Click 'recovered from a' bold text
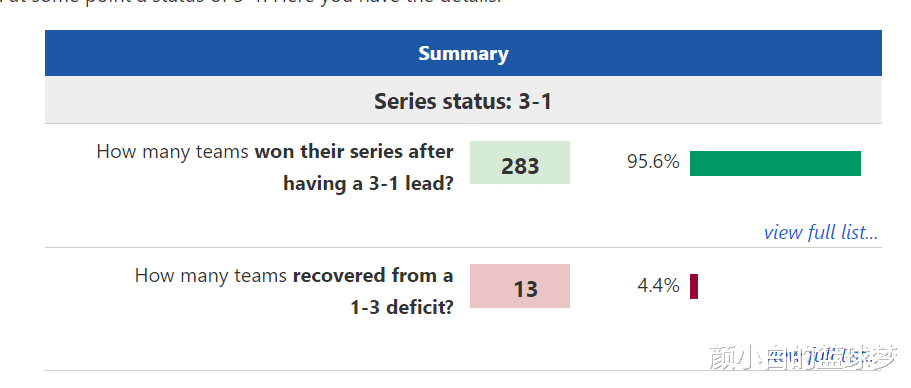Screen dimensions: 911x388 click(x=373, y=275)
